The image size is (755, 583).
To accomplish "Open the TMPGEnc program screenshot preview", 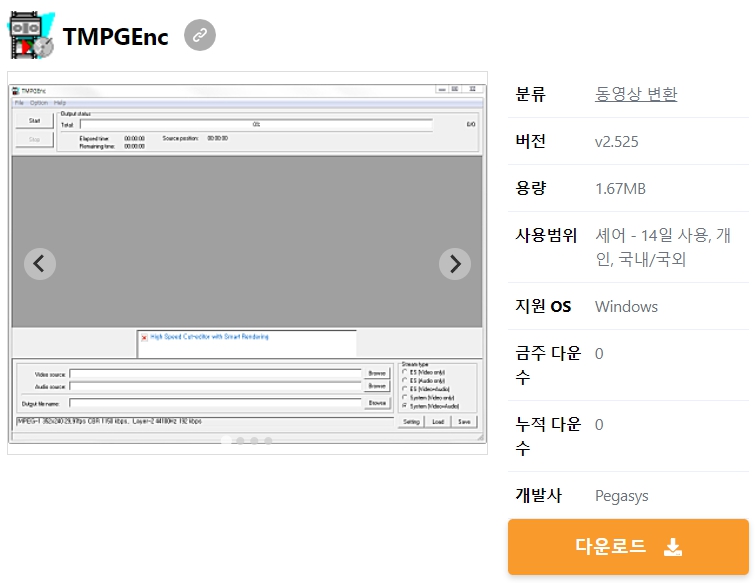I will 247,263.
